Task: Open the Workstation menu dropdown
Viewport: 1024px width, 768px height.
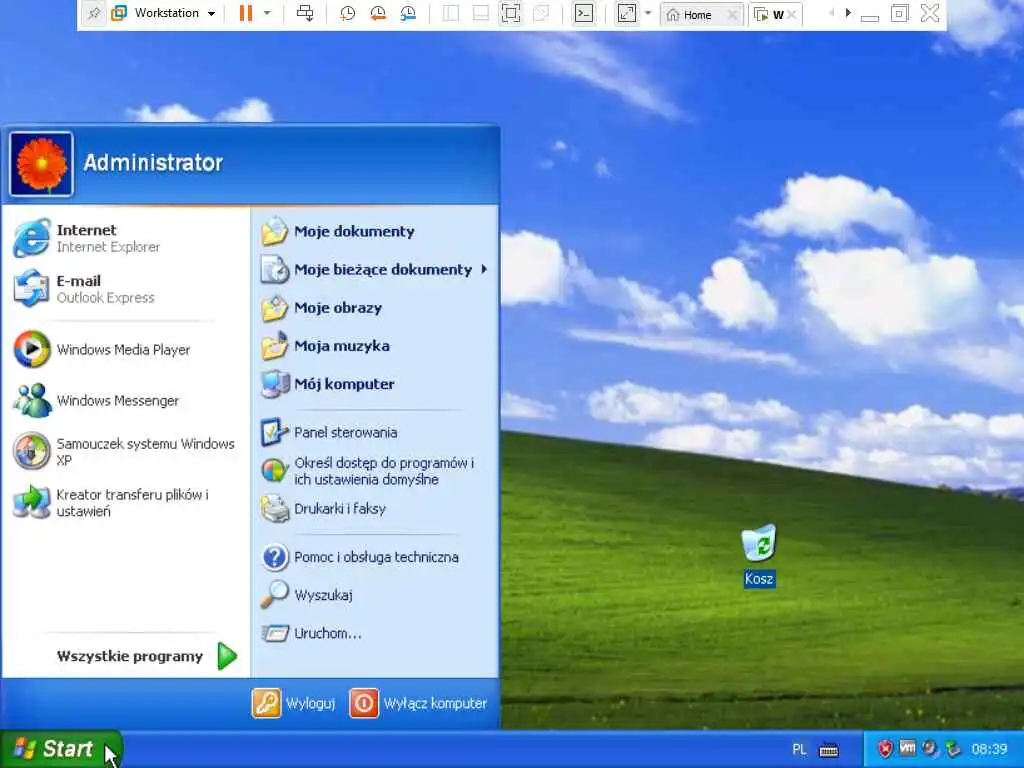Action: (165, 13)
